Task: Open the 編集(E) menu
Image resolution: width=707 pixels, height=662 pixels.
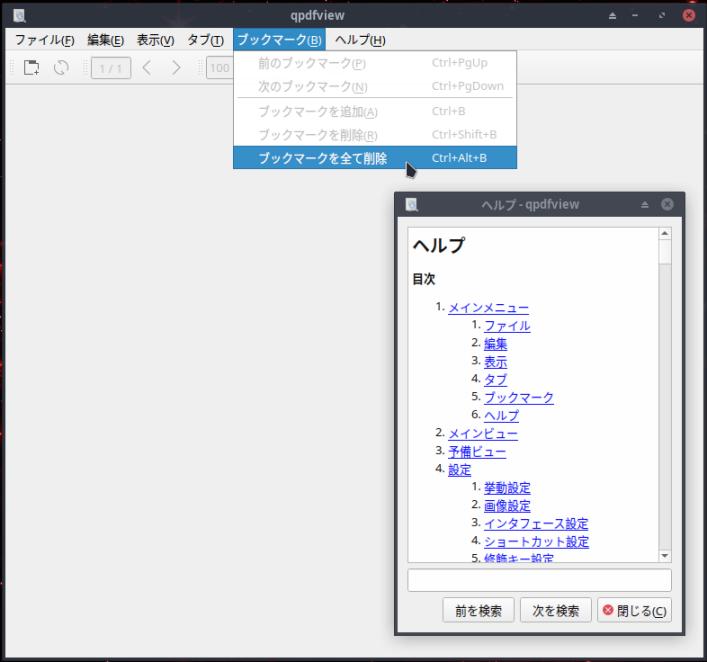Action: point(106,40)
